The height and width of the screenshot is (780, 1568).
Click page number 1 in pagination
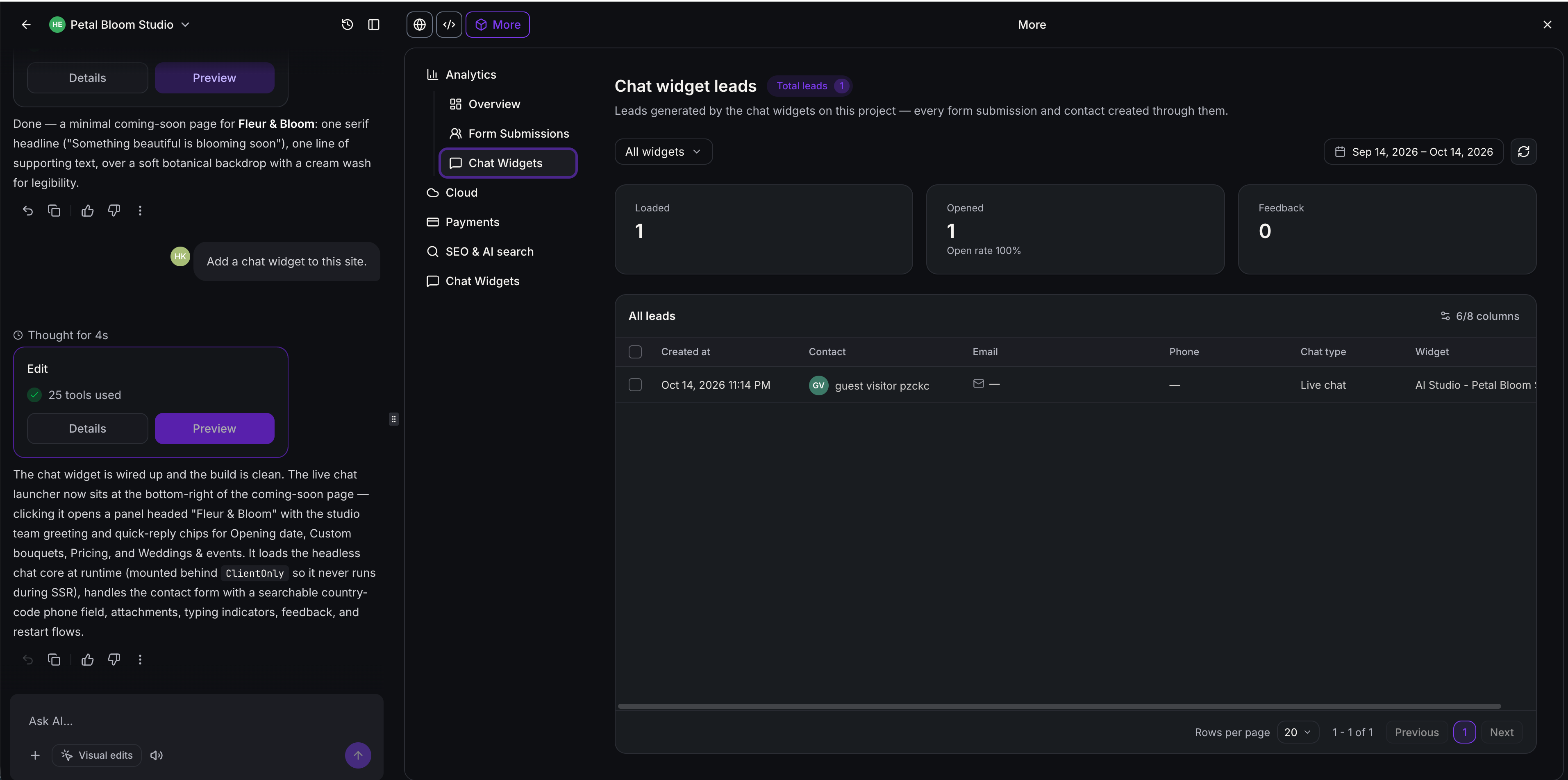[x=1464, y=732]
